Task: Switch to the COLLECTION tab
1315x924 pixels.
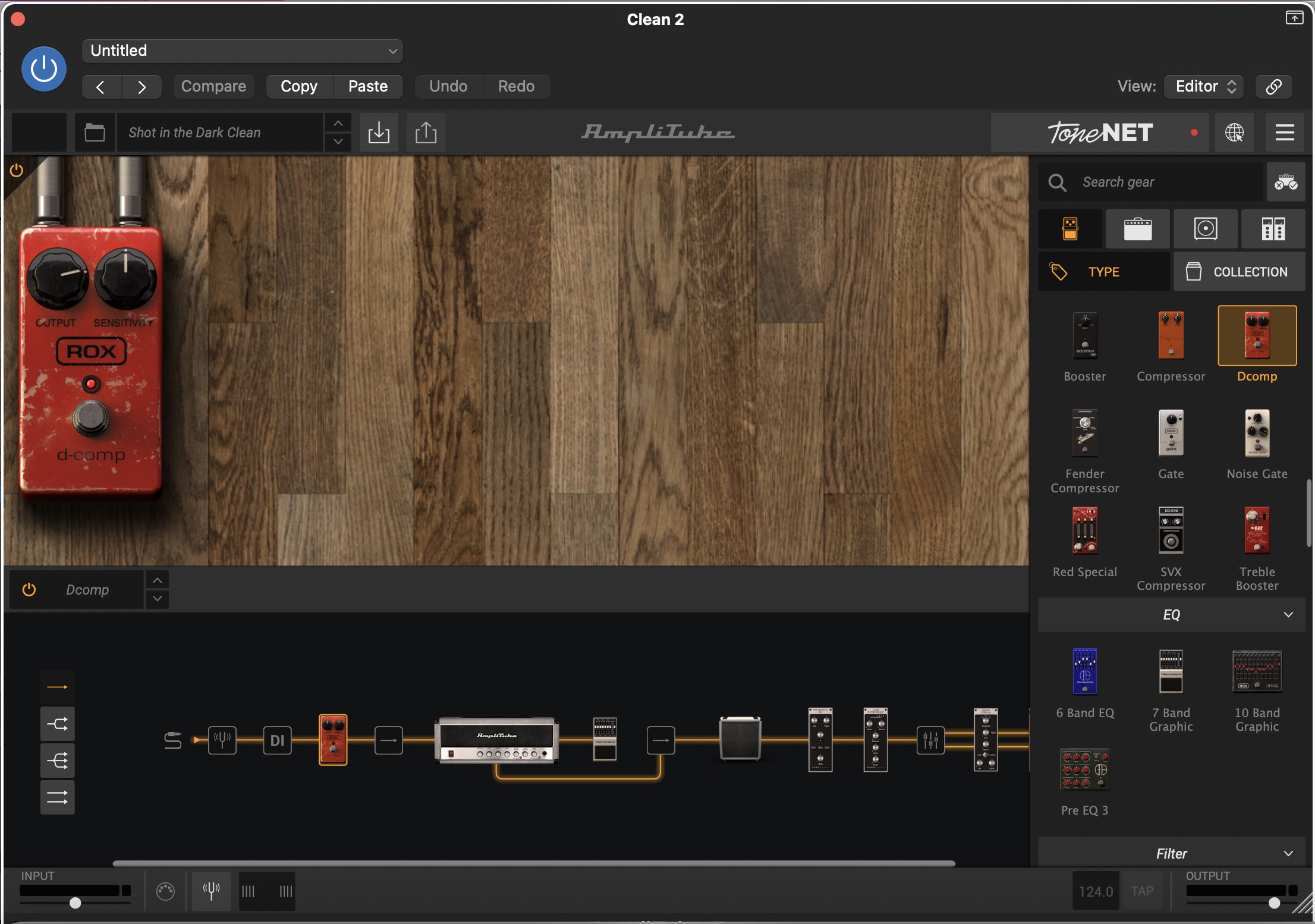Action: 1240,272
